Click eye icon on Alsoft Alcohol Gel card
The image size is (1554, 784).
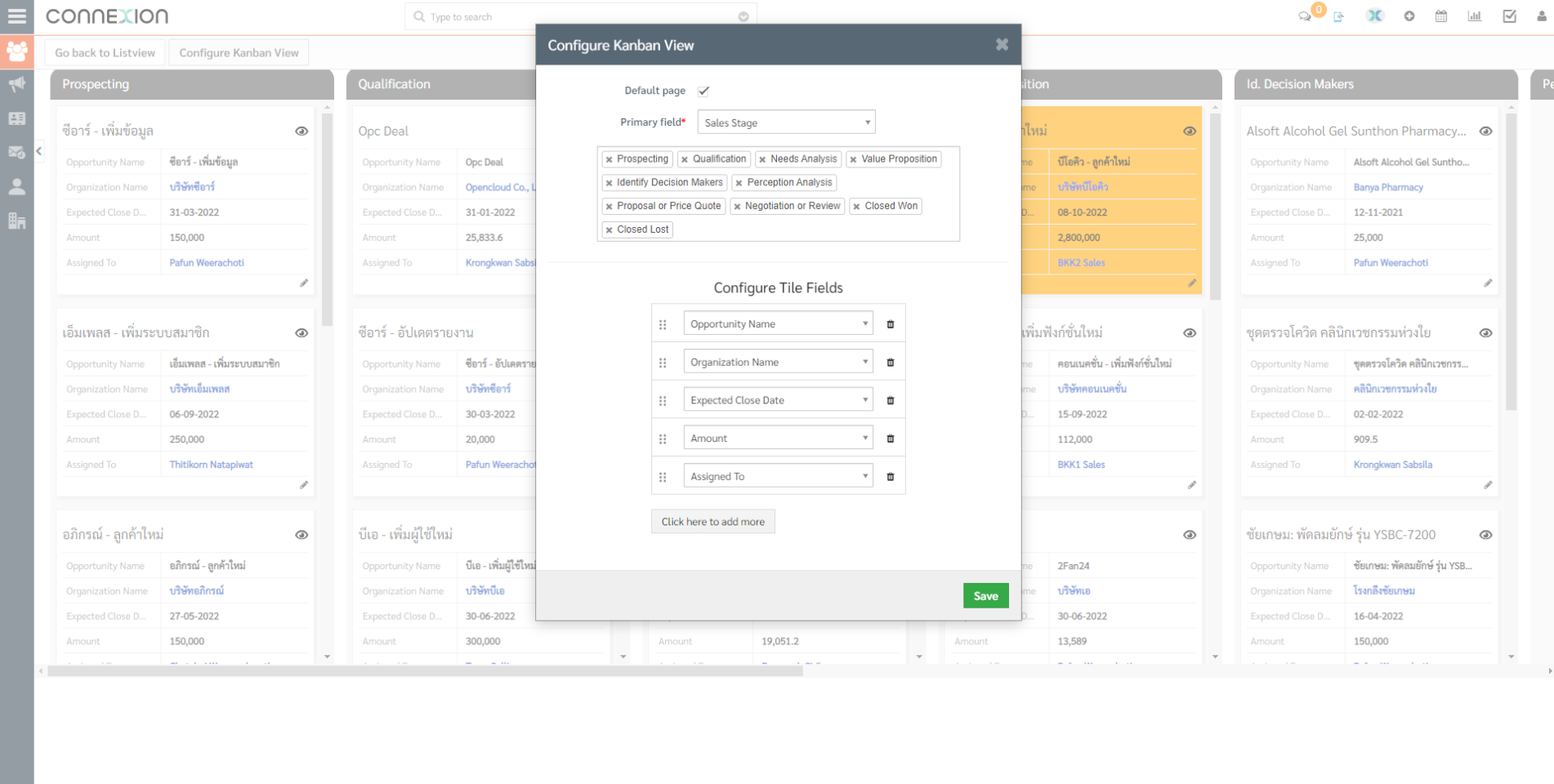(1485, 131)
